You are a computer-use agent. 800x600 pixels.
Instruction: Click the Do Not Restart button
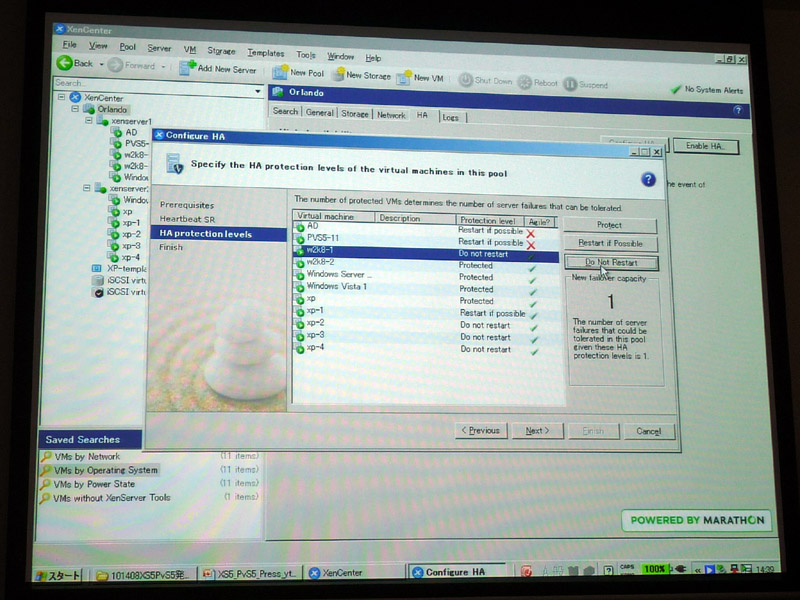pyautogui.click(x=611, y=262)
